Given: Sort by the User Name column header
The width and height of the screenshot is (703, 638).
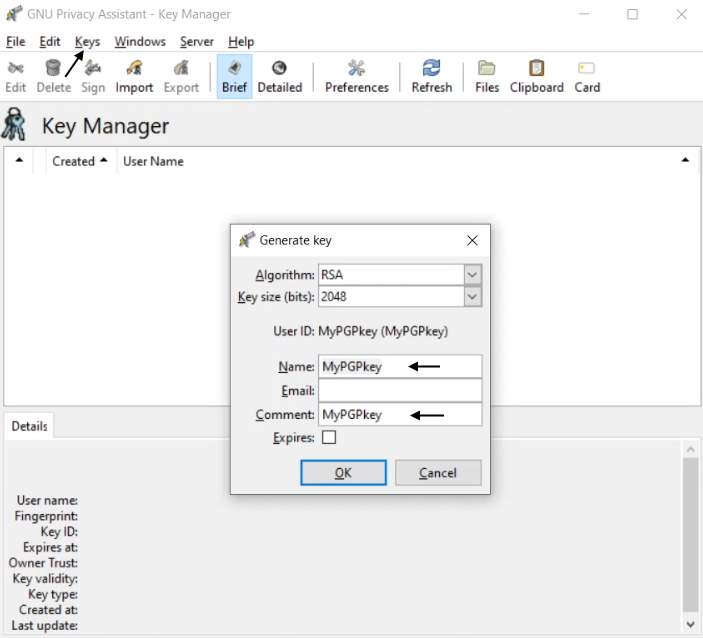Looking at the screenshot, I should (x=153, y=161).
